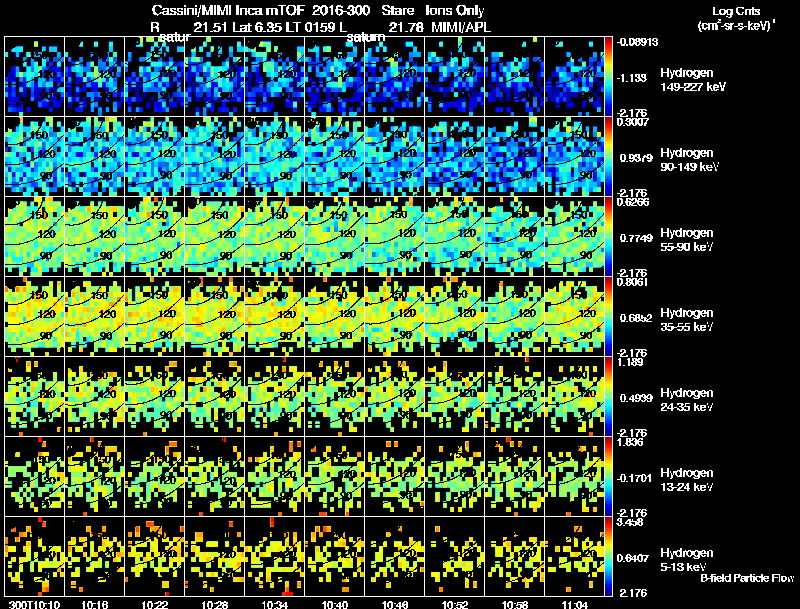Click the 'Hydrogen 90-149 keV' row label

click(690, 160)
